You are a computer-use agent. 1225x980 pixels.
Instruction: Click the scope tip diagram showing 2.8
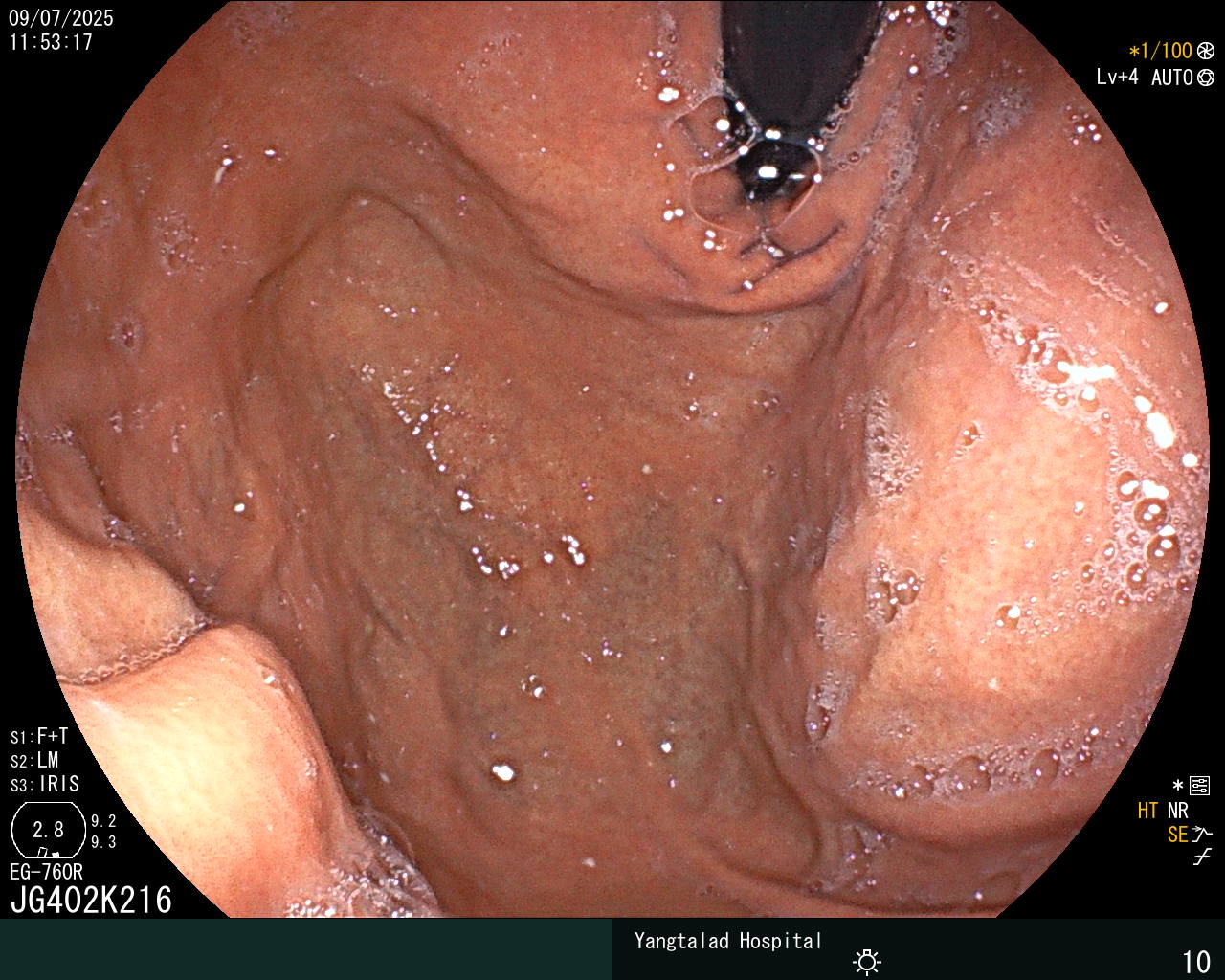[x=48, y=830]
